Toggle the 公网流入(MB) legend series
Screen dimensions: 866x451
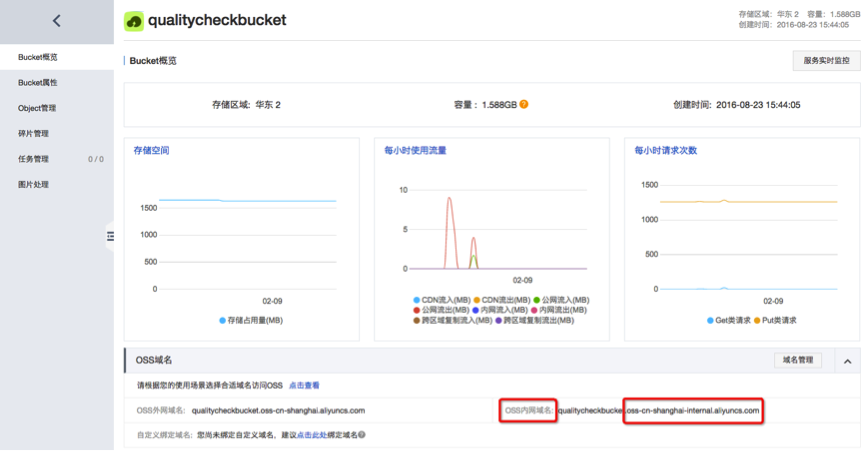(x=561, y=300)
